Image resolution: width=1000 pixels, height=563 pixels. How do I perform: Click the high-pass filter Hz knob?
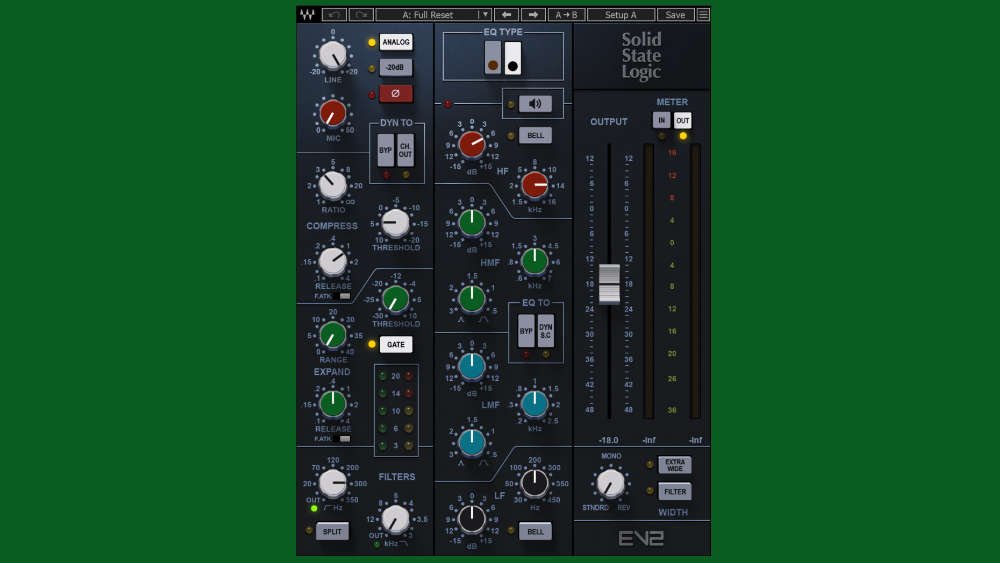pyautogui.click(x=333, y=484)
